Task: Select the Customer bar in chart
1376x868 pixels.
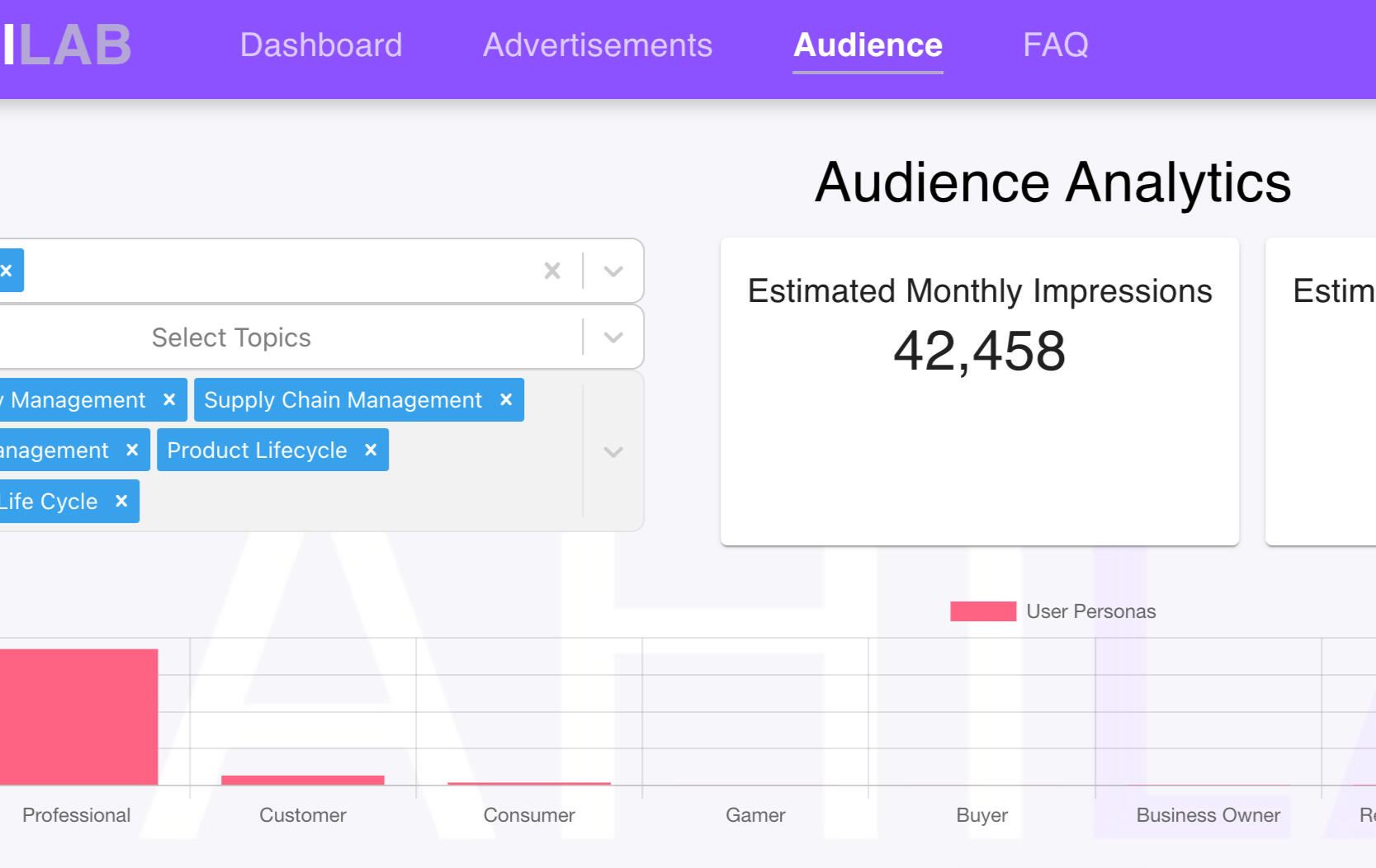Action: click(303, 780)
